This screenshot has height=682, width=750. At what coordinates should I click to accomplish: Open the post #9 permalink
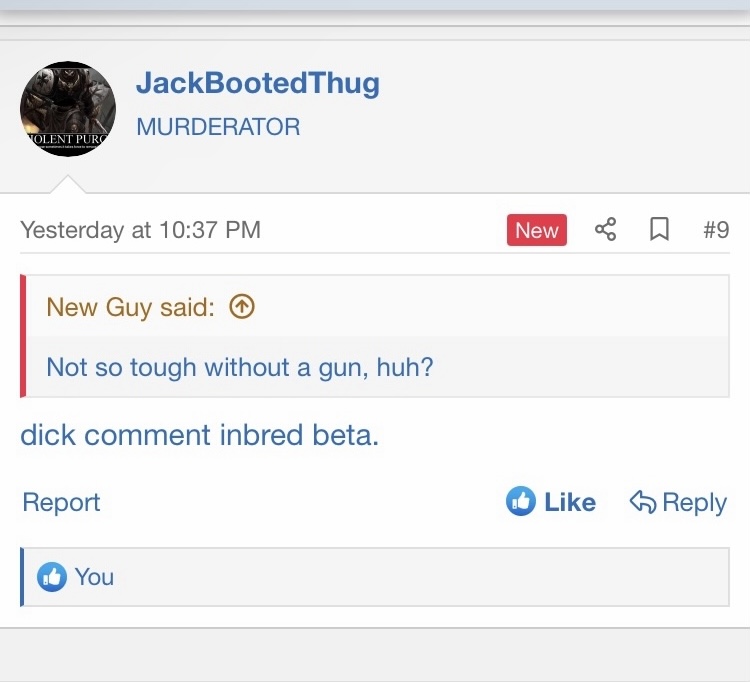(x=716, y=229)
